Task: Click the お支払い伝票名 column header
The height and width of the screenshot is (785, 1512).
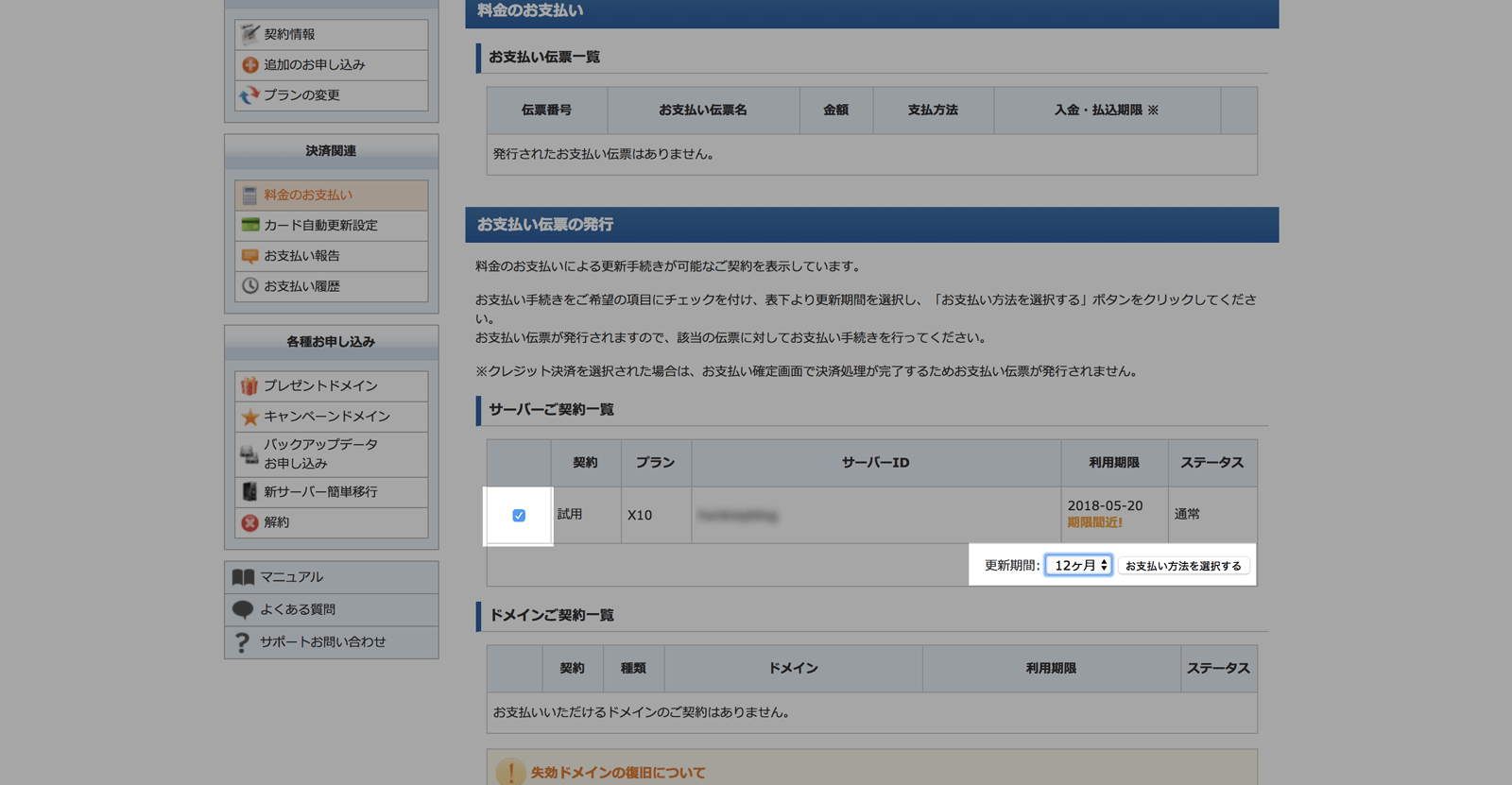Action: click(703, 111)
